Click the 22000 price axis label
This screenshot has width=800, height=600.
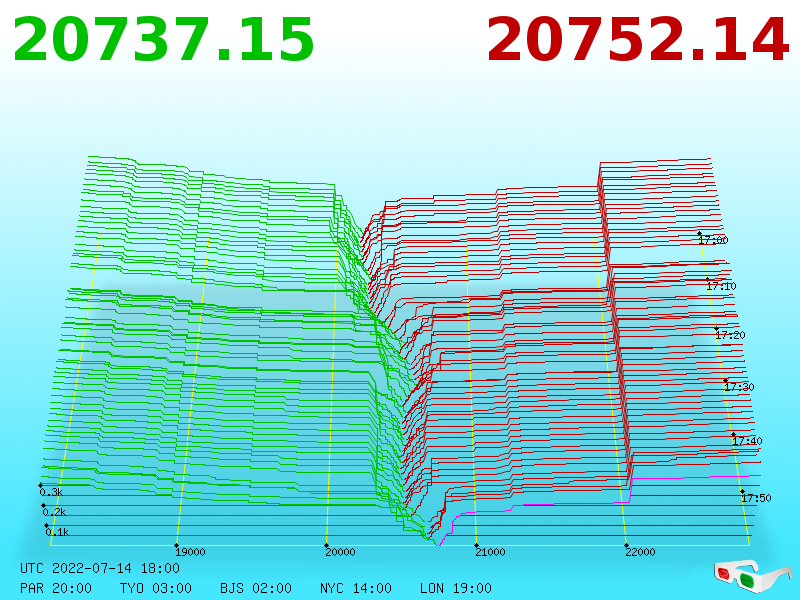click(640, 552)
